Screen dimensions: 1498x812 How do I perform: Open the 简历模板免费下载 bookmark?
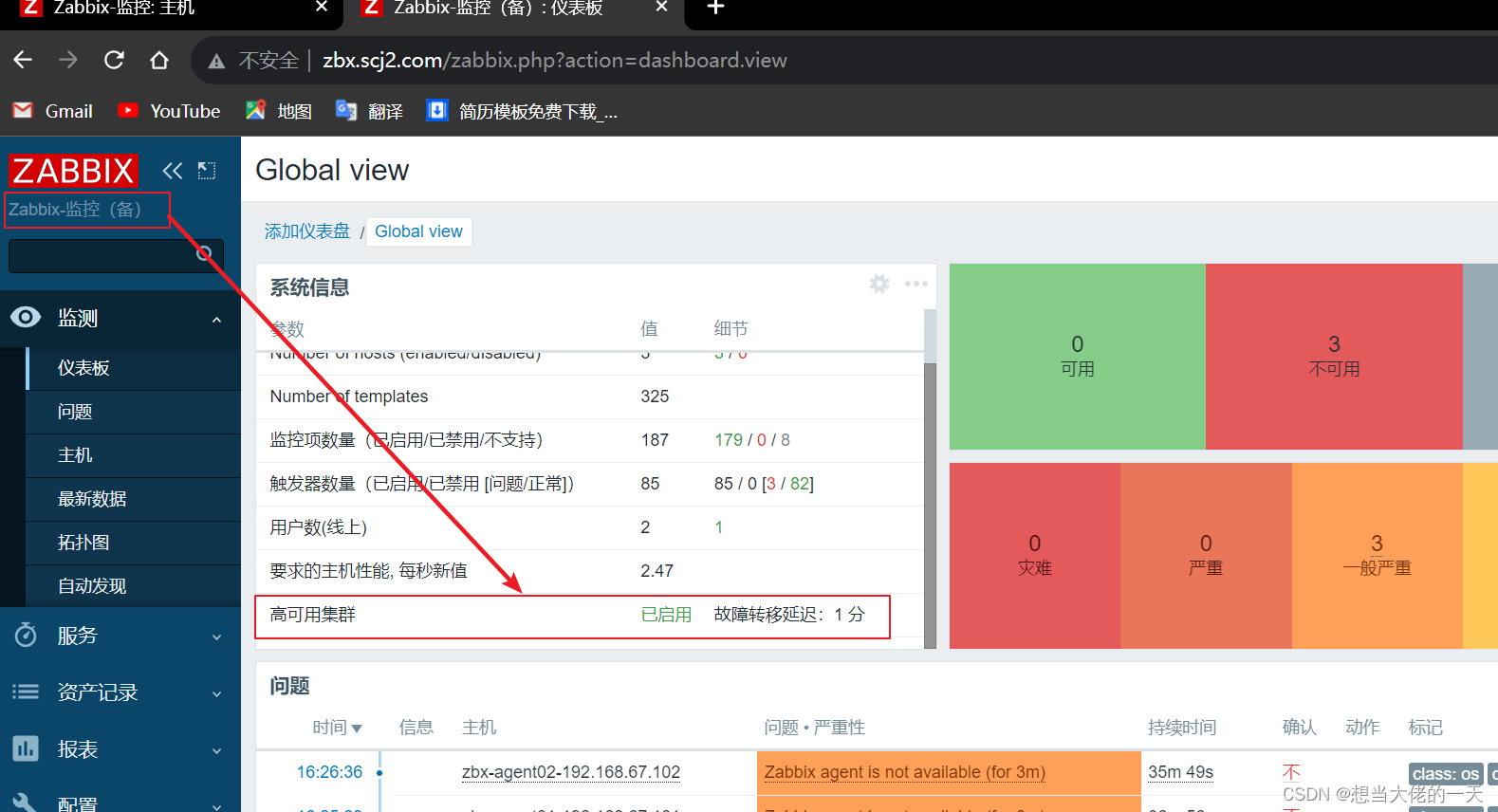522,111
